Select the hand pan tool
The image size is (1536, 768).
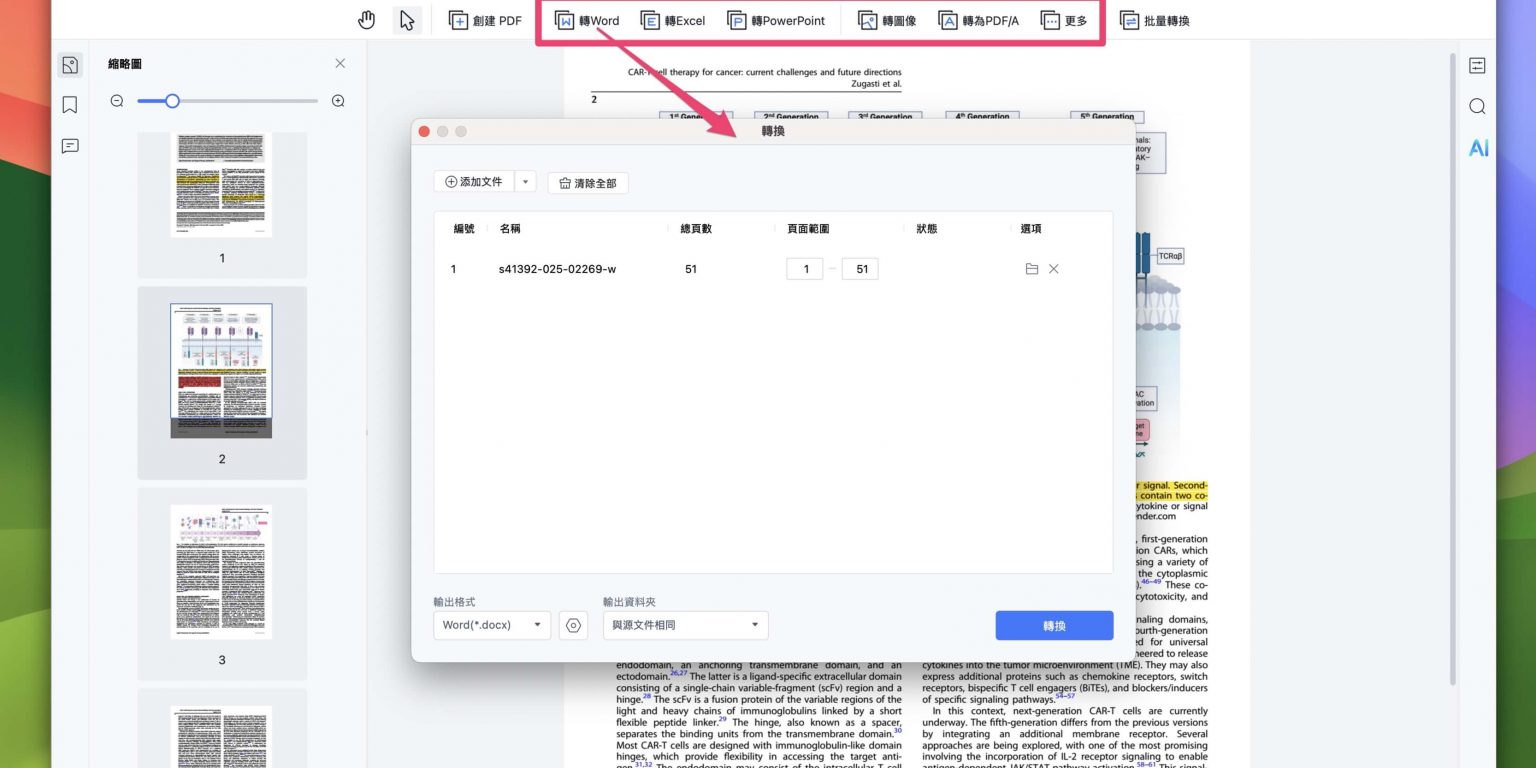367,20
